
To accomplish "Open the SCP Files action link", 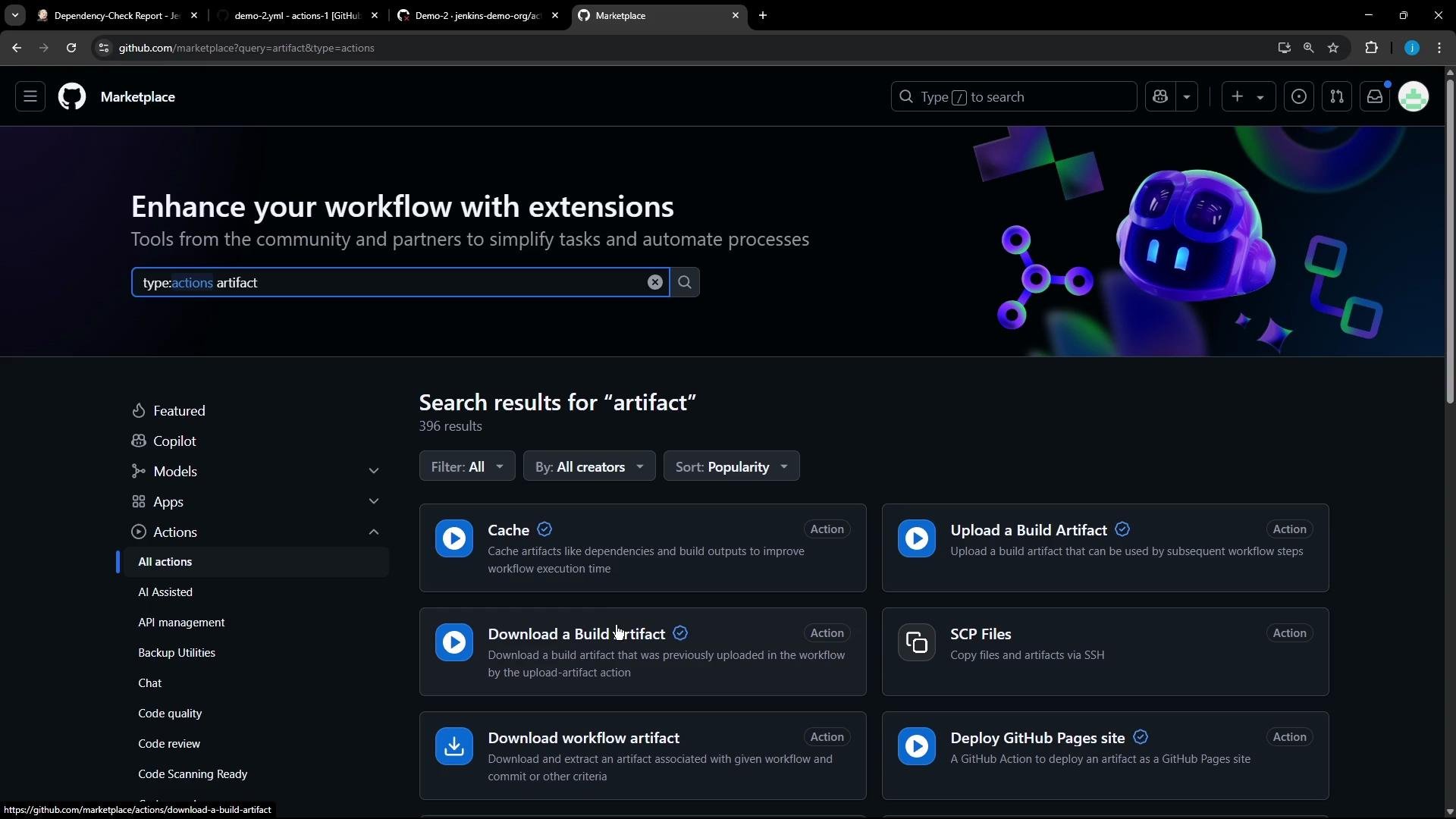I will click(x=981, y=634).
